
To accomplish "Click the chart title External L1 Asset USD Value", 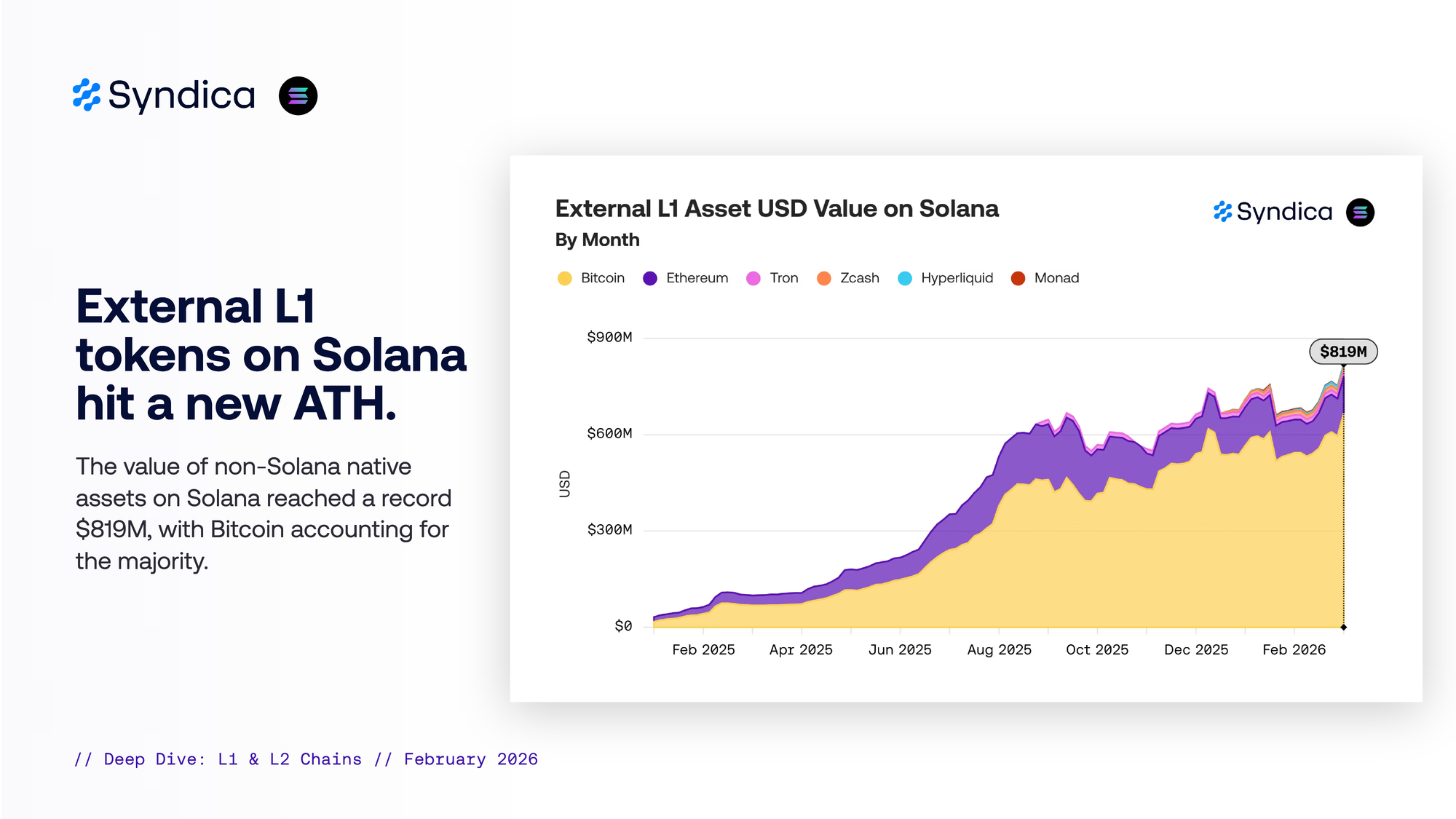I will pos(777,209).
